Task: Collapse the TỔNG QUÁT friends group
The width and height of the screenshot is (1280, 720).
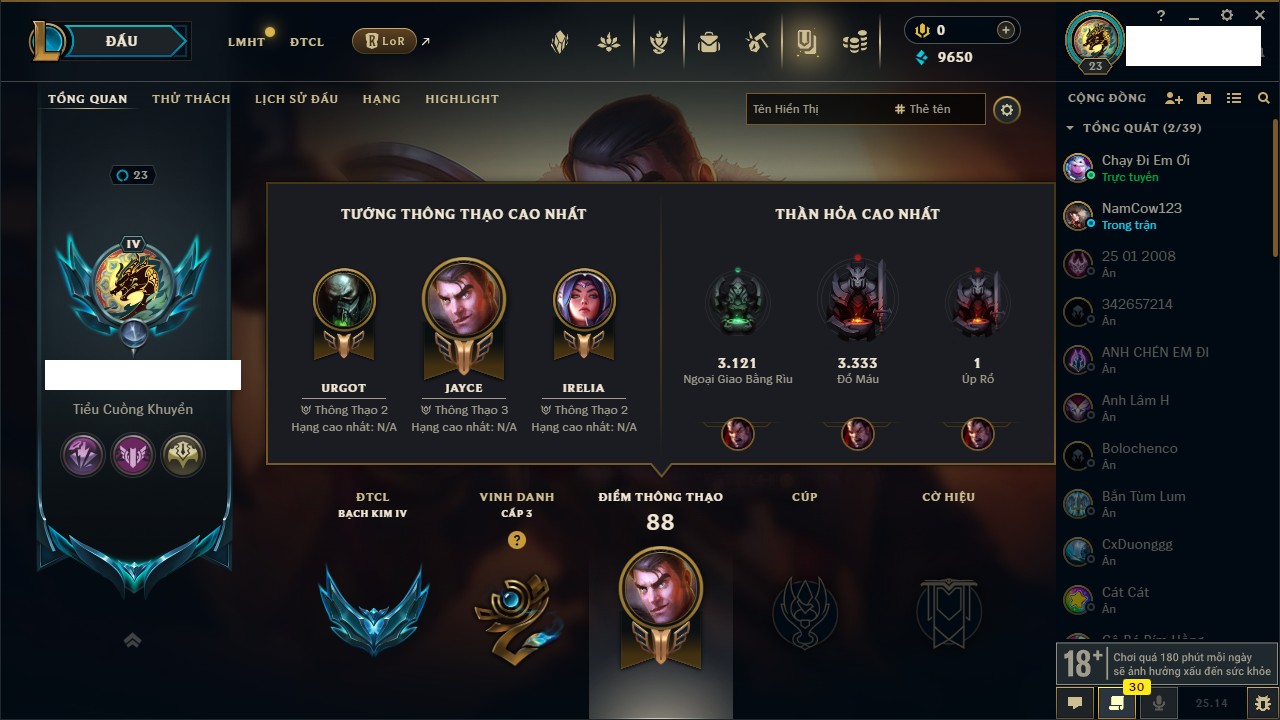Action: tap(1070, 128)
